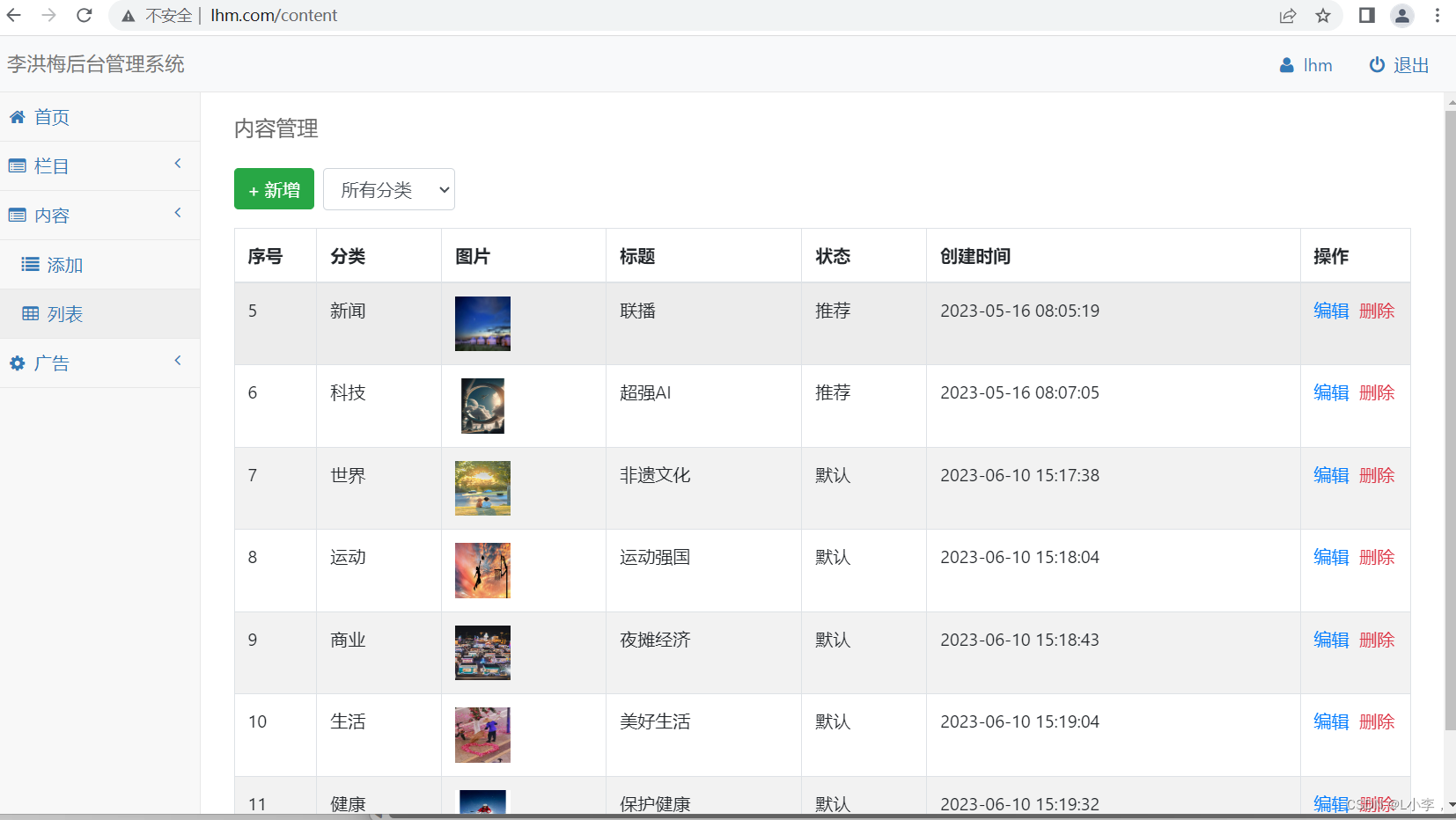Click the browser bookmark star
Screen dimensions: 1456x820
pyautogui.click(x=1324, y=15)
